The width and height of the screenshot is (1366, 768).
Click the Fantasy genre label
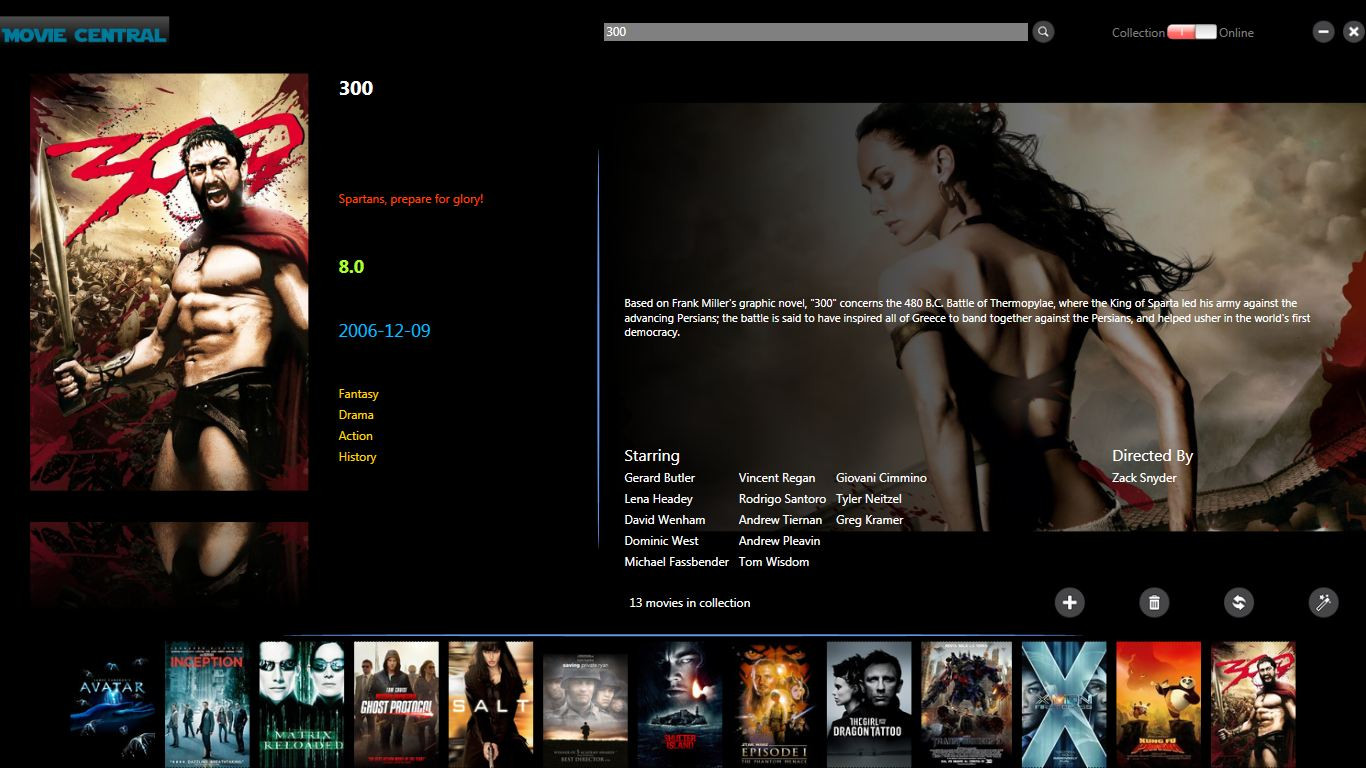pyautogui.click(x=358, y=394)
